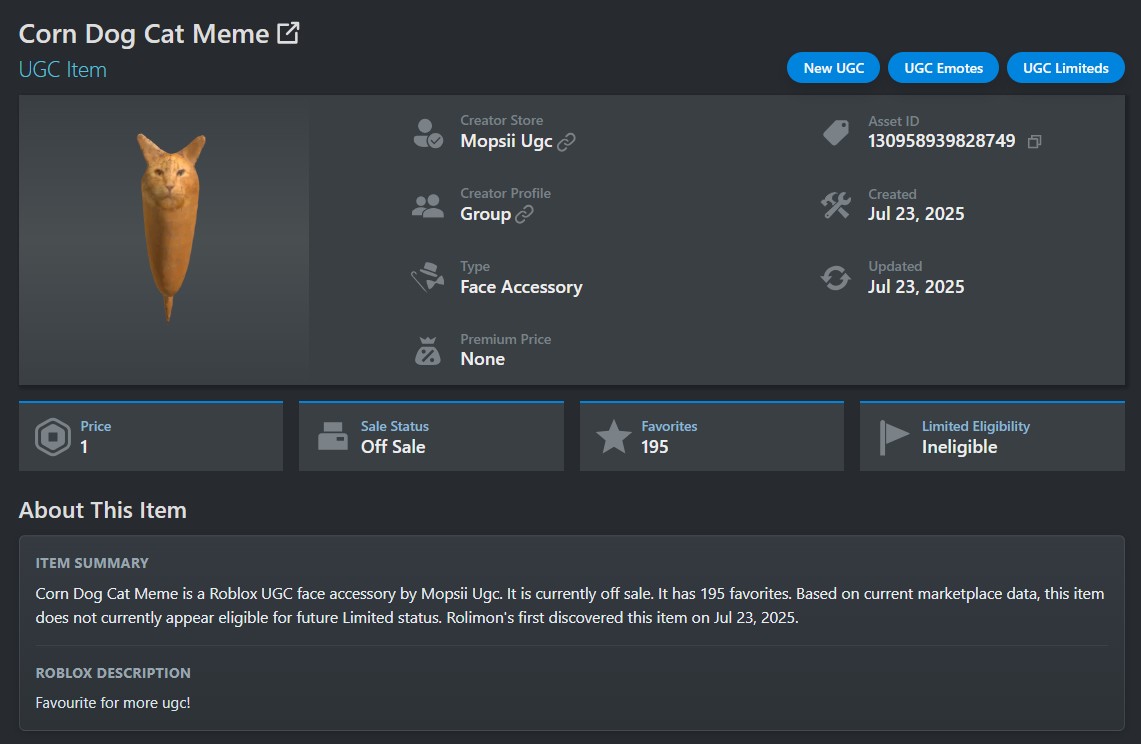
Task: Click the item summary paragraph text
Action: (x=570, y=606)
